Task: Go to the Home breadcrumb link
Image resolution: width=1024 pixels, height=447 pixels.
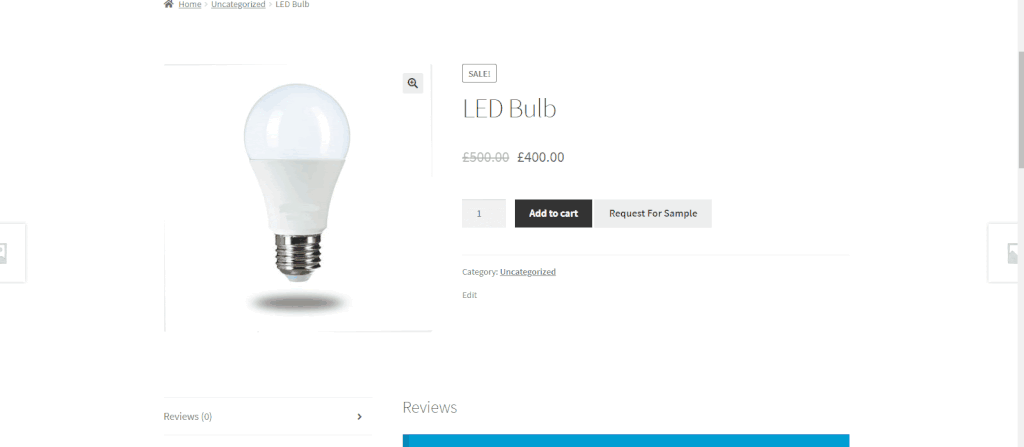Action: [x=189, y=5]
